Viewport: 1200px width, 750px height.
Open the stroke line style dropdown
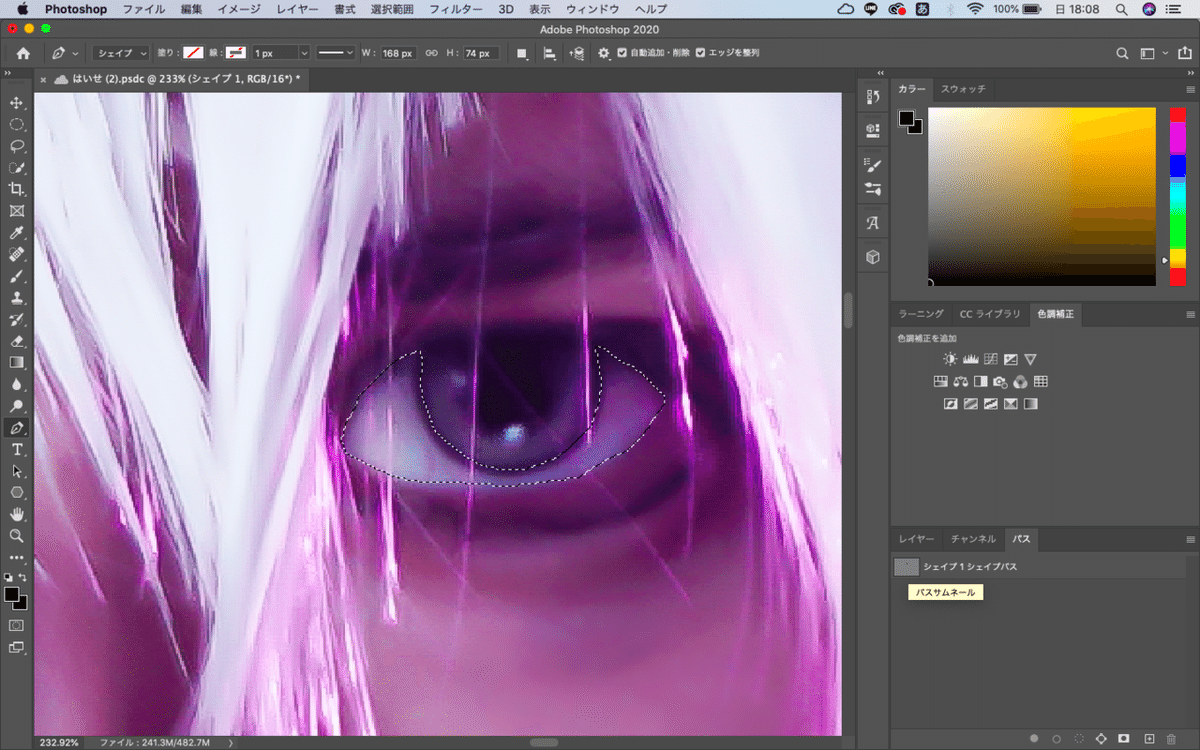coord(335,53)
